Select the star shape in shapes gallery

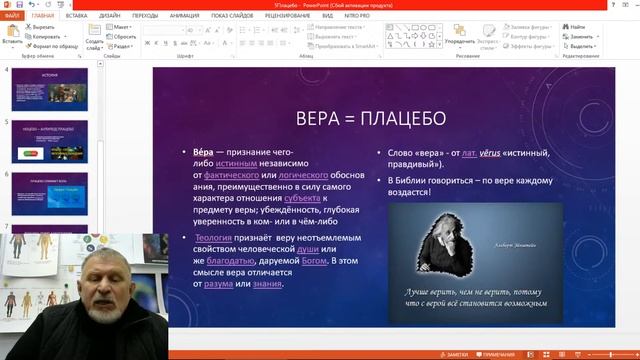pyautogui.click(x=431, y=44)
